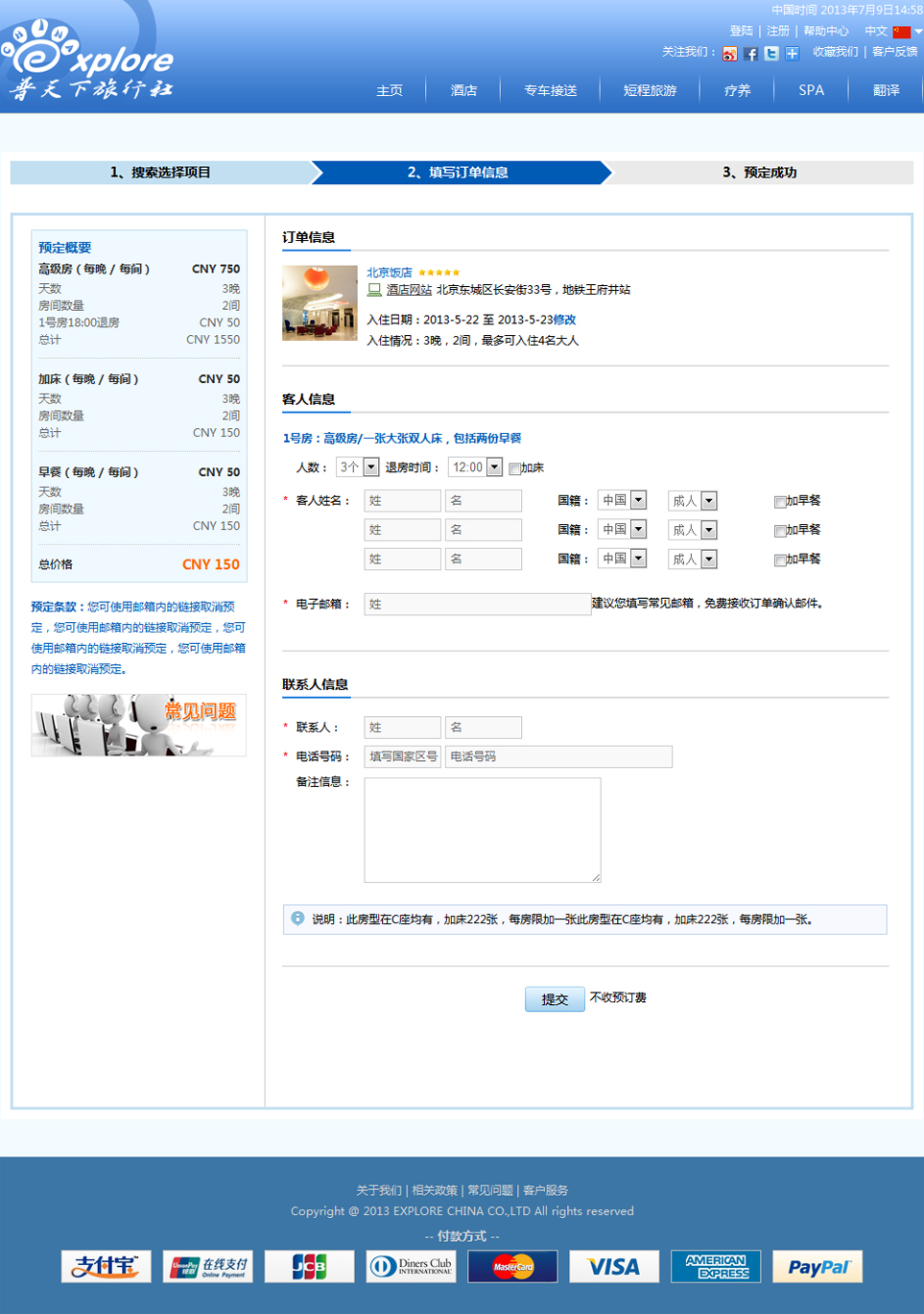924x1314 pixels.
Task: Open the Twitter social icon
Action: tap(771, 54)
